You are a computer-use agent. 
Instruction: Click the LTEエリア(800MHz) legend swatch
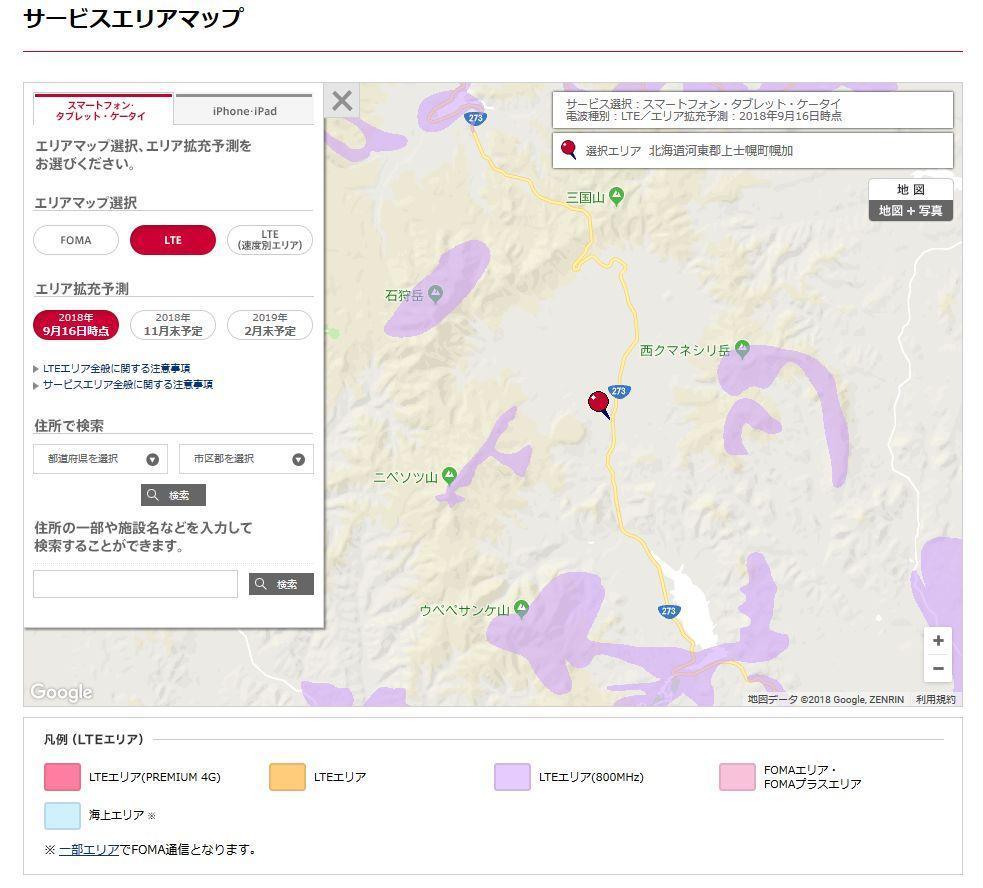click(512, 777)
